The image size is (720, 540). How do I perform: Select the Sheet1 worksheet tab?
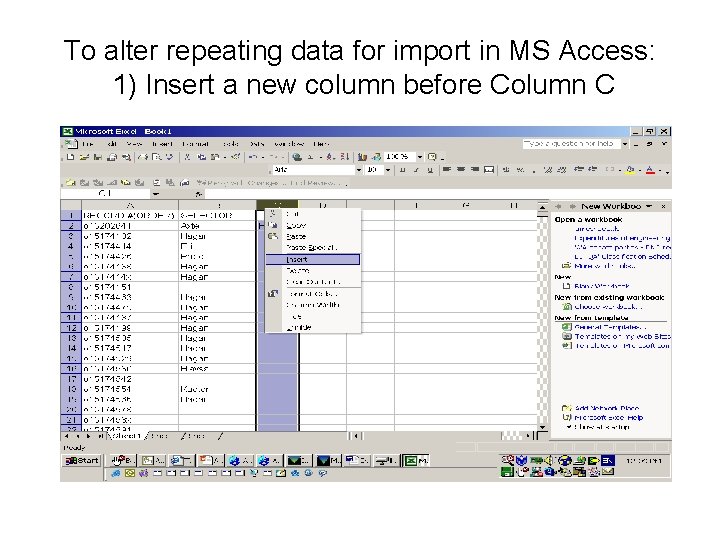pyautogui.click(x=126, y=436)
